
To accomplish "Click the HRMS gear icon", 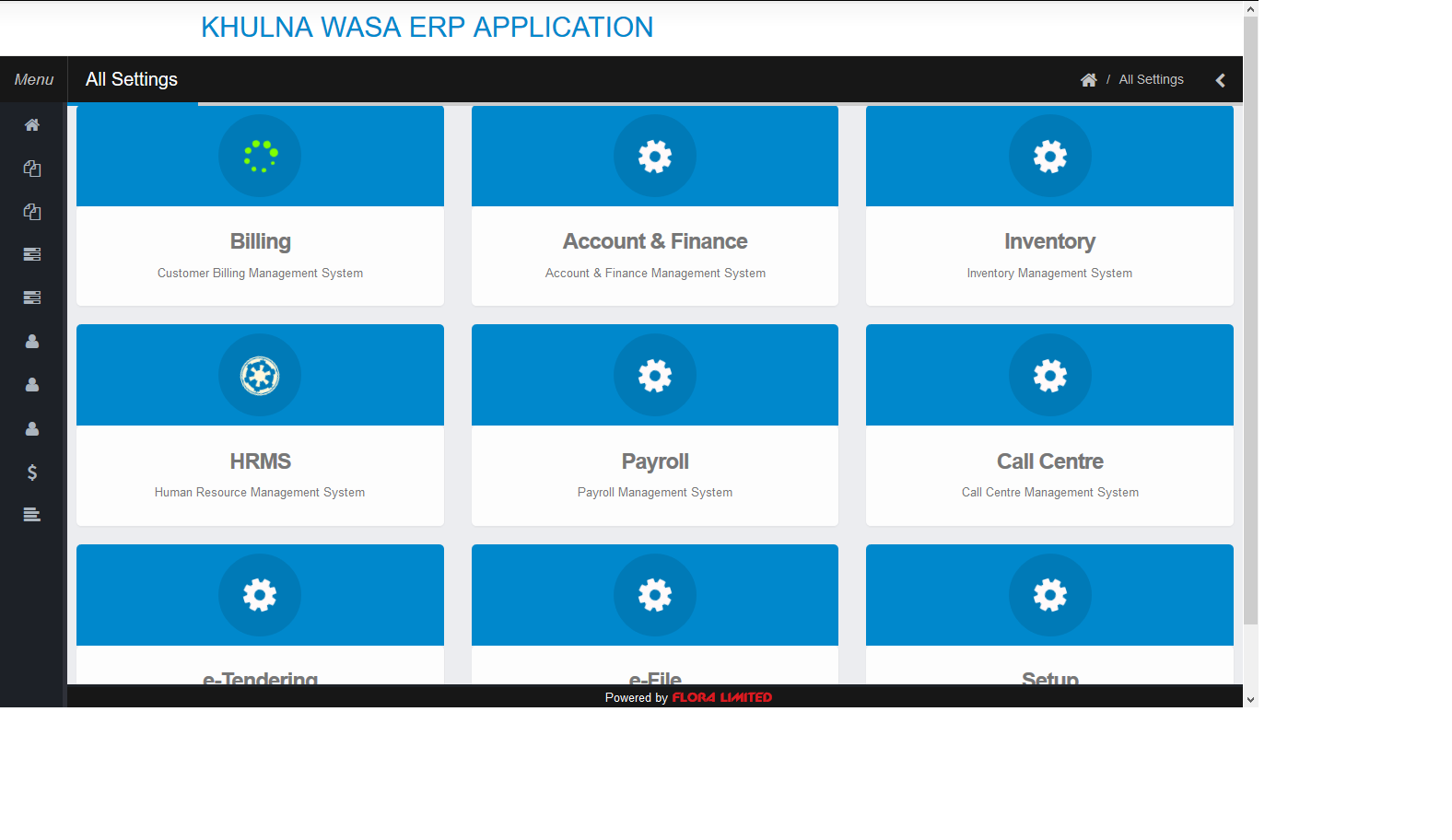I will [260, 376].
